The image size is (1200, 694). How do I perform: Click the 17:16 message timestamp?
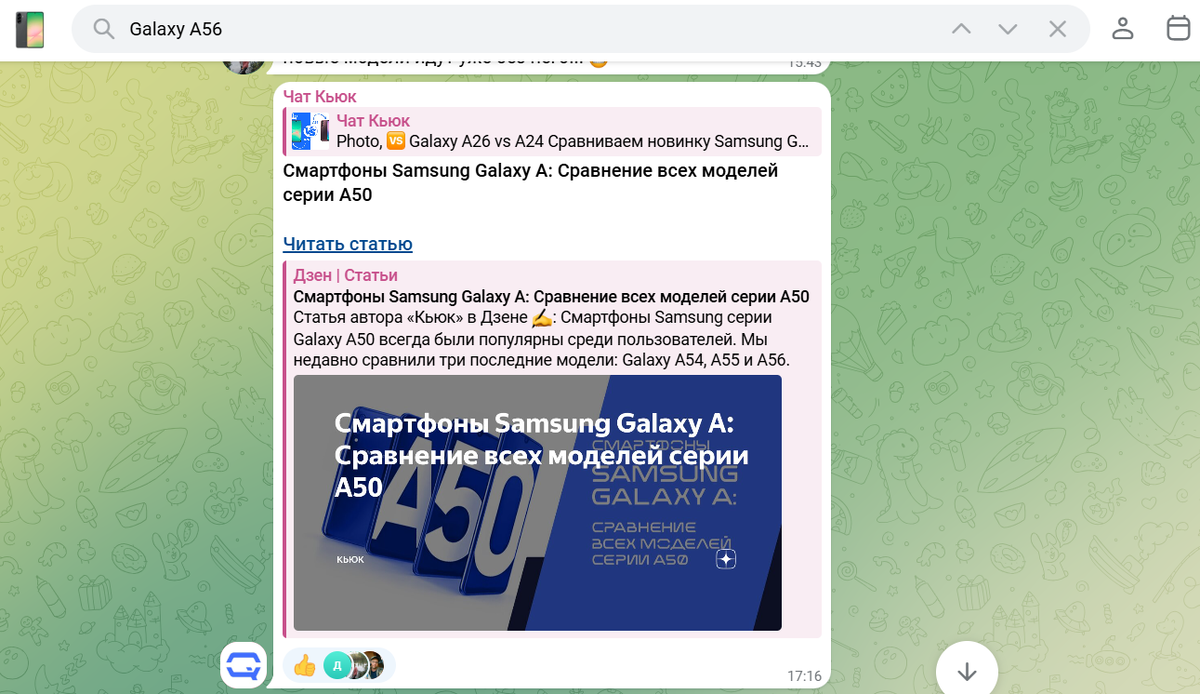[804, 676]
